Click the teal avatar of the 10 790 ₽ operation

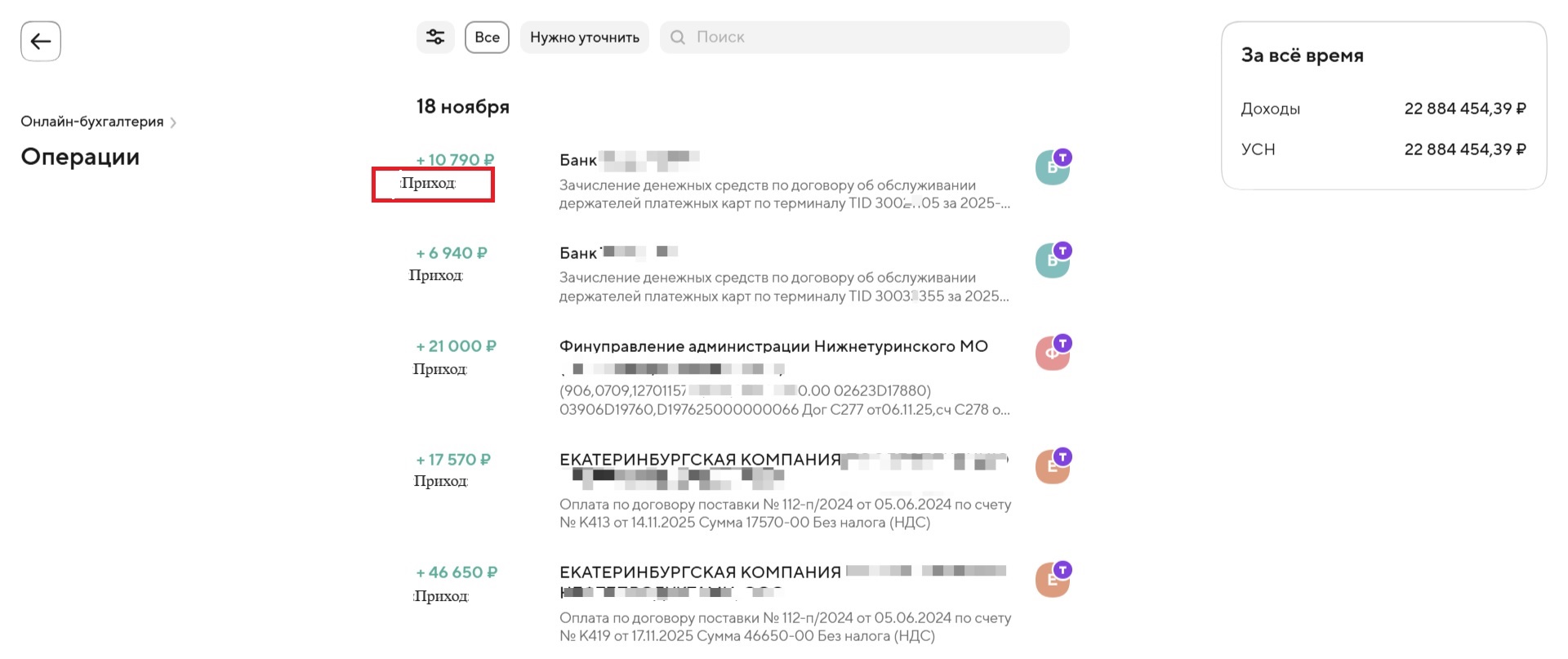point(1052,168)
